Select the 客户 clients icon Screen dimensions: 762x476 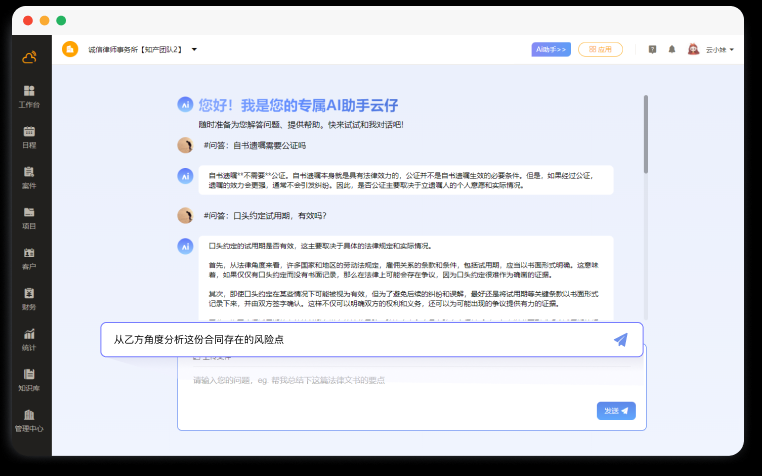[x=29, y=258]
